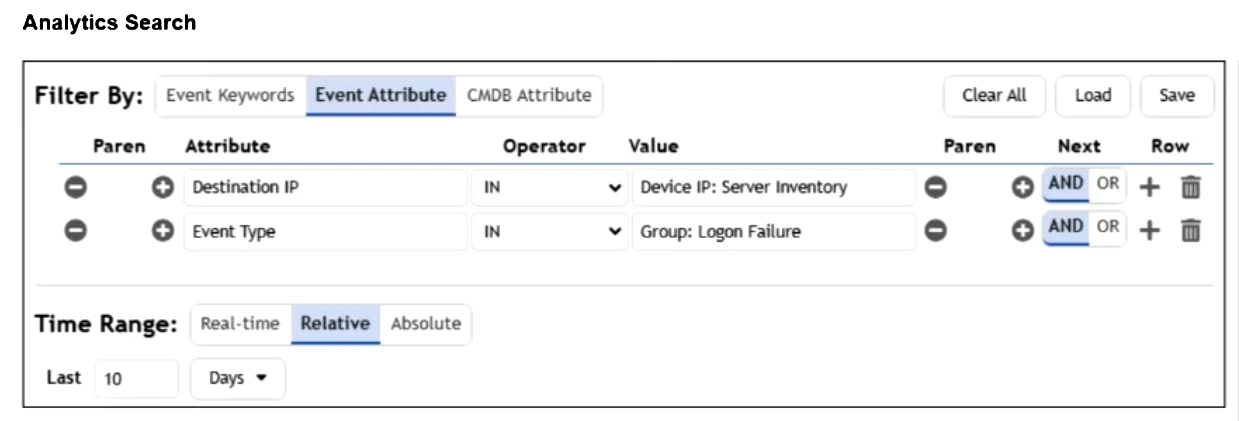
Task: Click the Destination IP attribute field
Action: [325, 188]
